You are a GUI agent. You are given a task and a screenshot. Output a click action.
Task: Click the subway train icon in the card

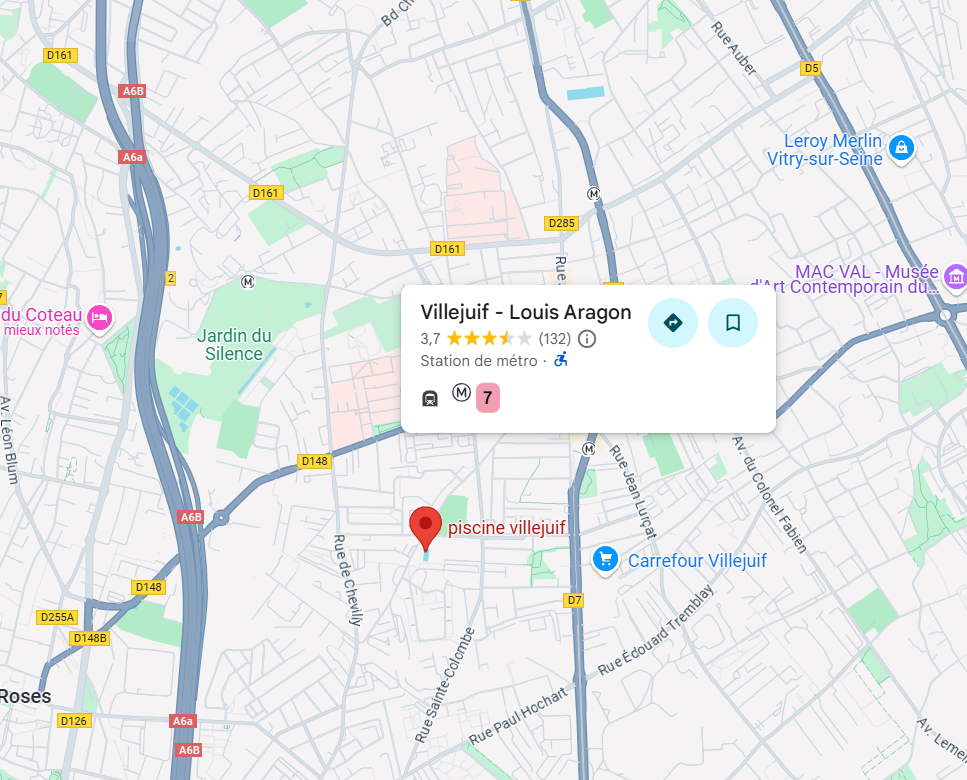click(x=430, y=399)
